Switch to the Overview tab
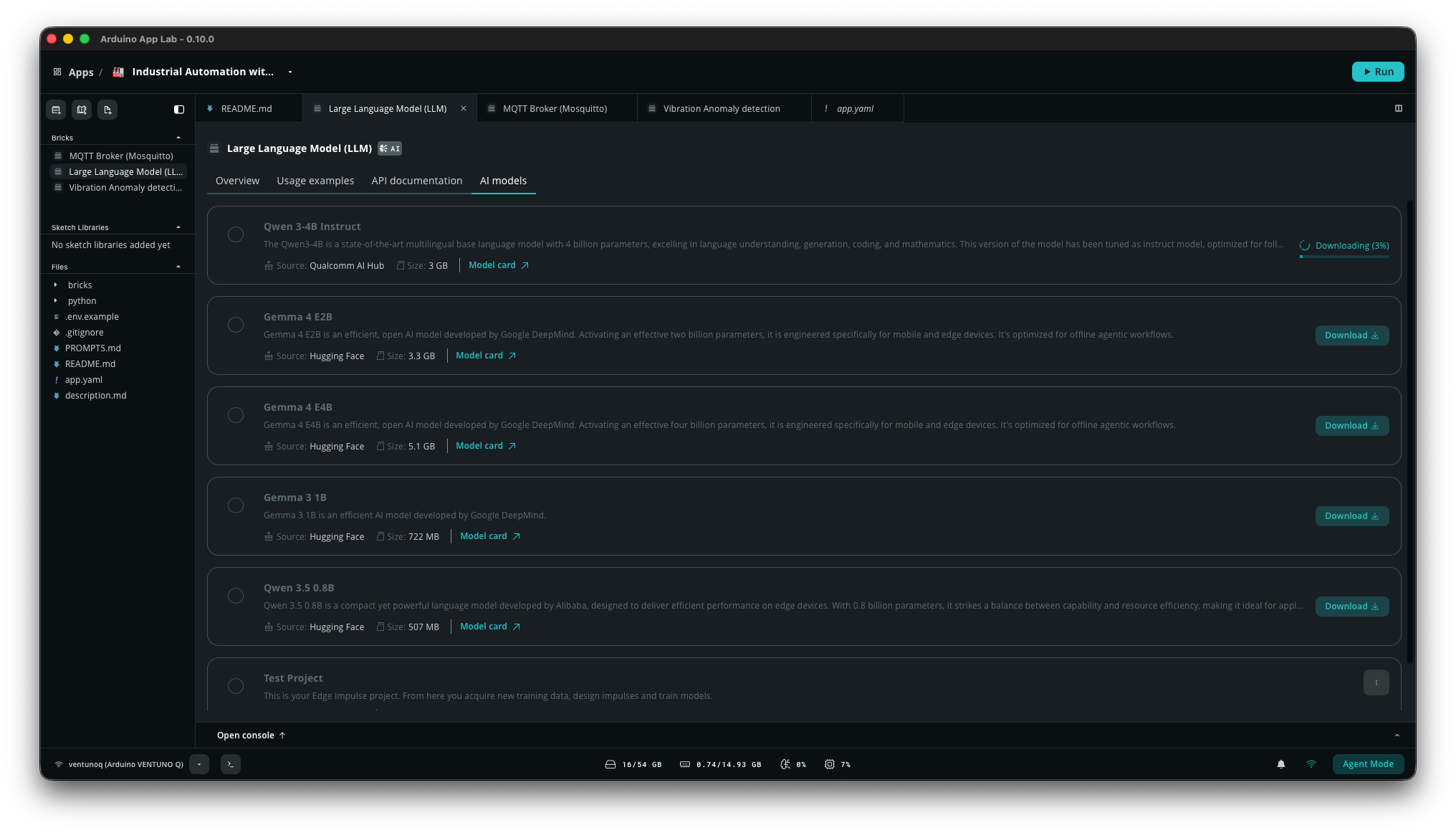Image resolution: width=1456 pixels, height=833 pixels. coord(237,181)
